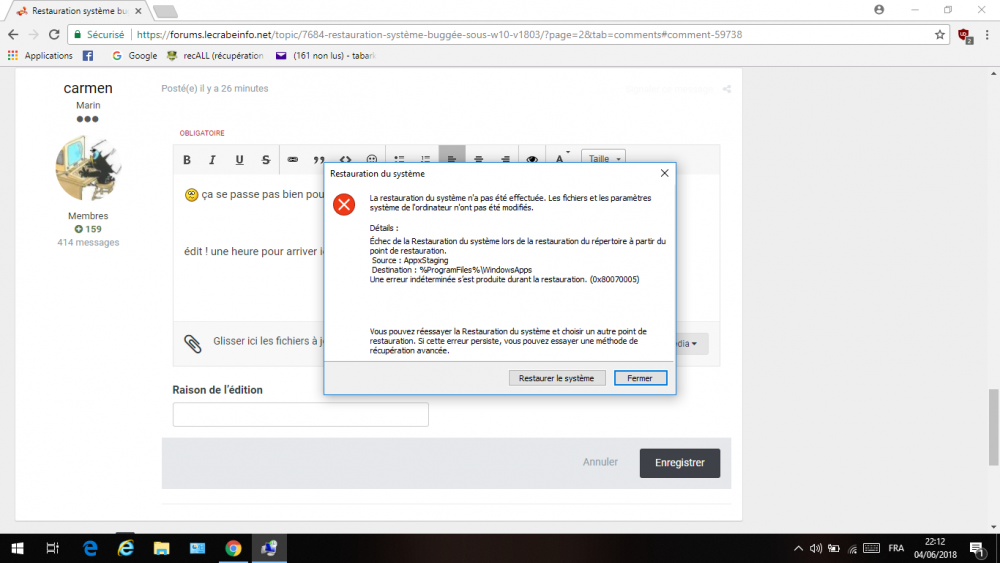Viewport: 1000px width, 563px height.
Task: Bookmark the page with the star icon
Action: click(939, 34)
